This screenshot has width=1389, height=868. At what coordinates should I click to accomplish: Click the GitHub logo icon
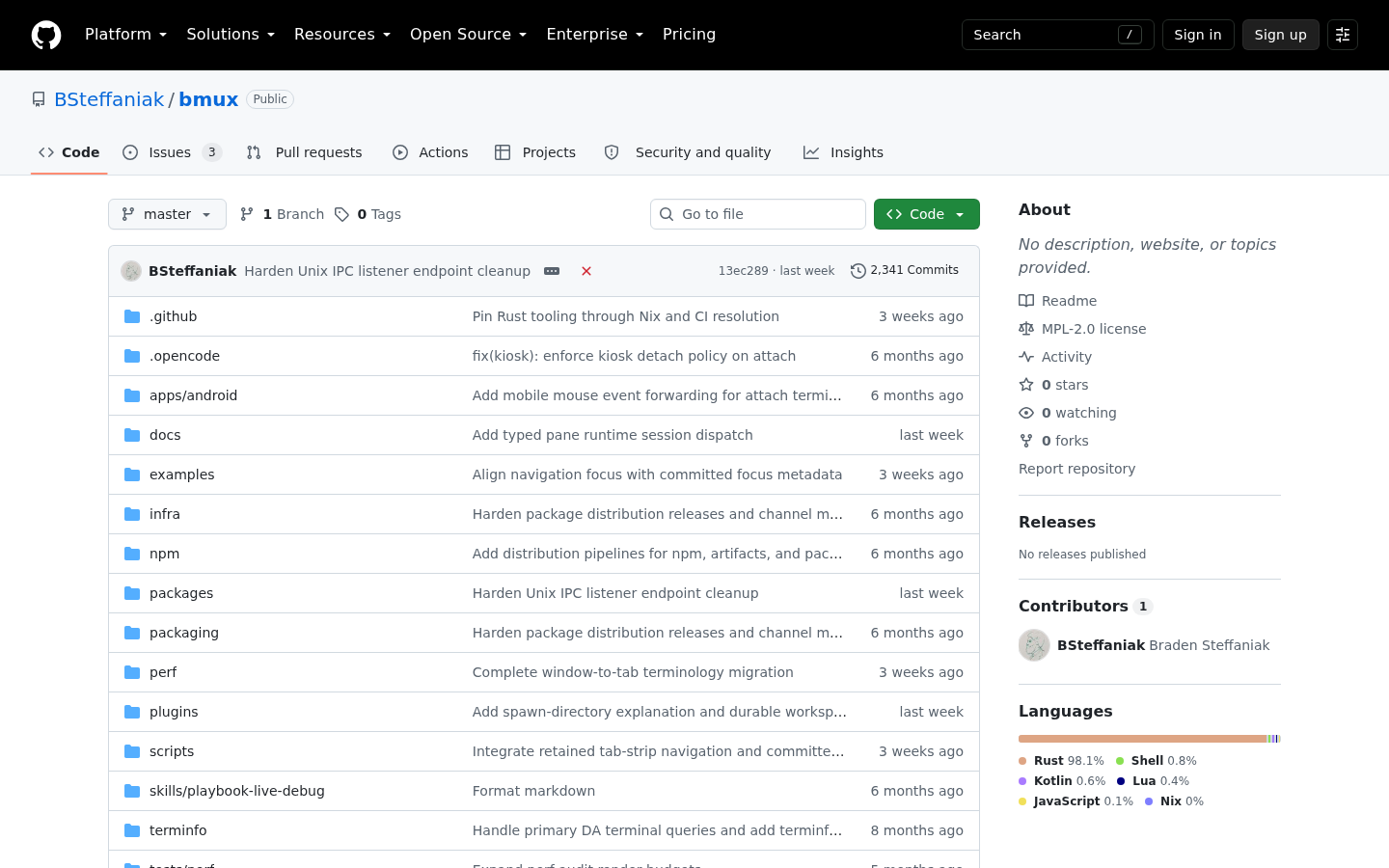click(x=46, y=35)
